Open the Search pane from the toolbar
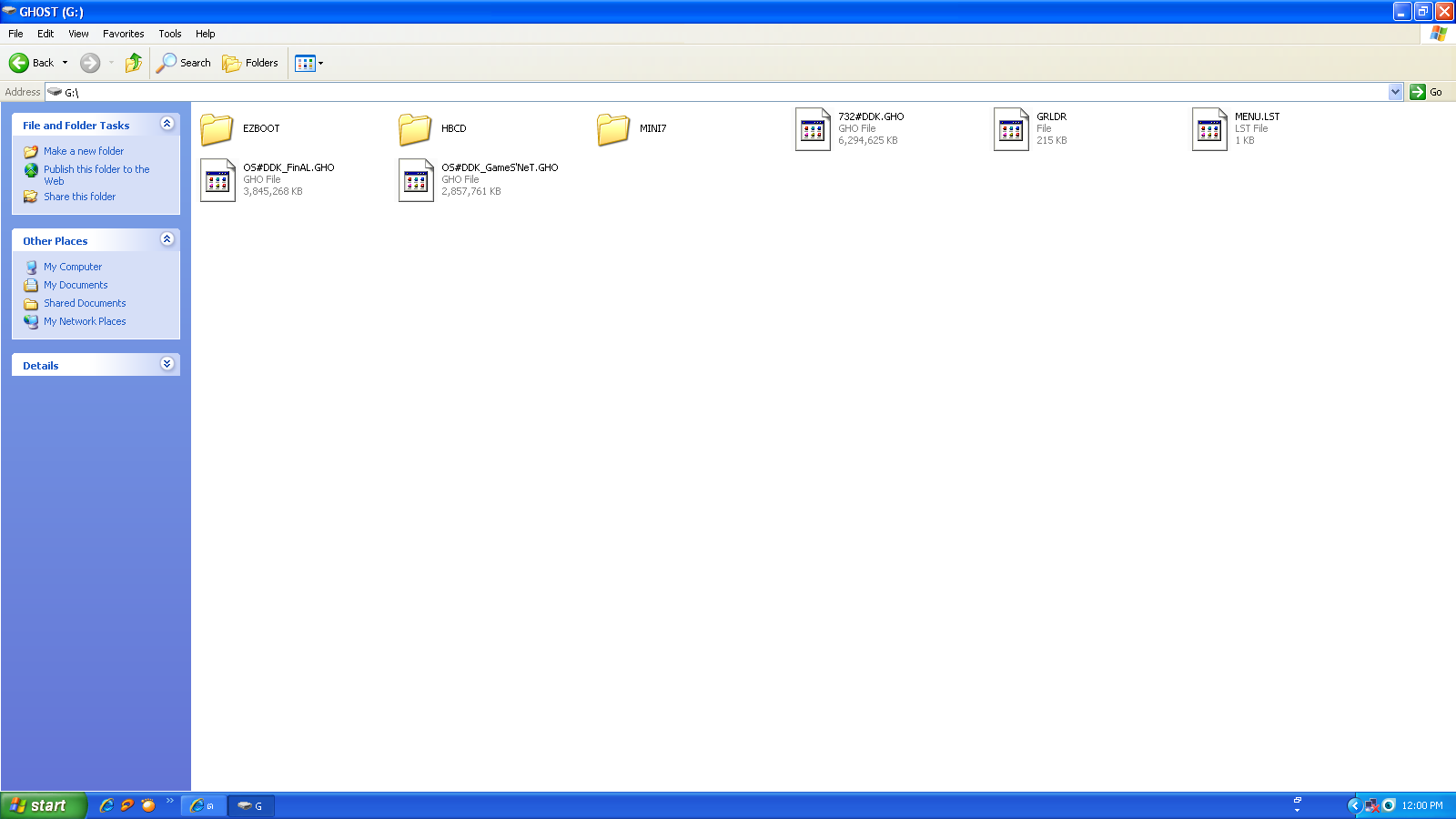Viewport: 1456px width, 819px height. tap(184, 63)
